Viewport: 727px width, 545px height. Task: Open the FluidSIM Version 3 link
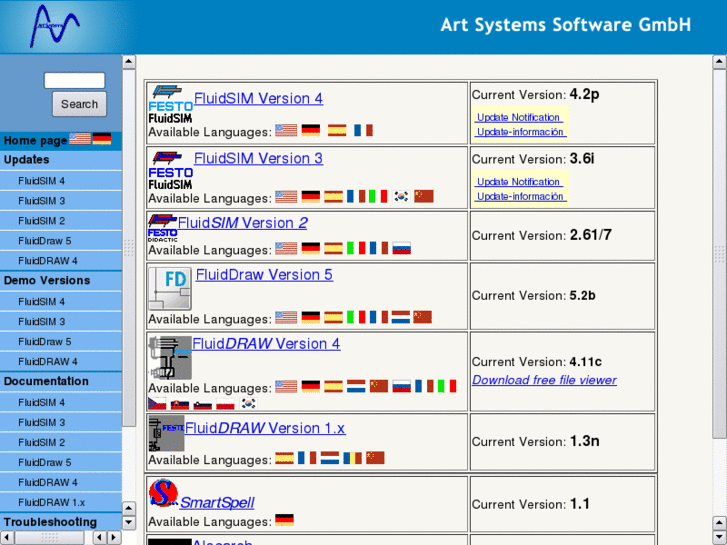(258, 158)
